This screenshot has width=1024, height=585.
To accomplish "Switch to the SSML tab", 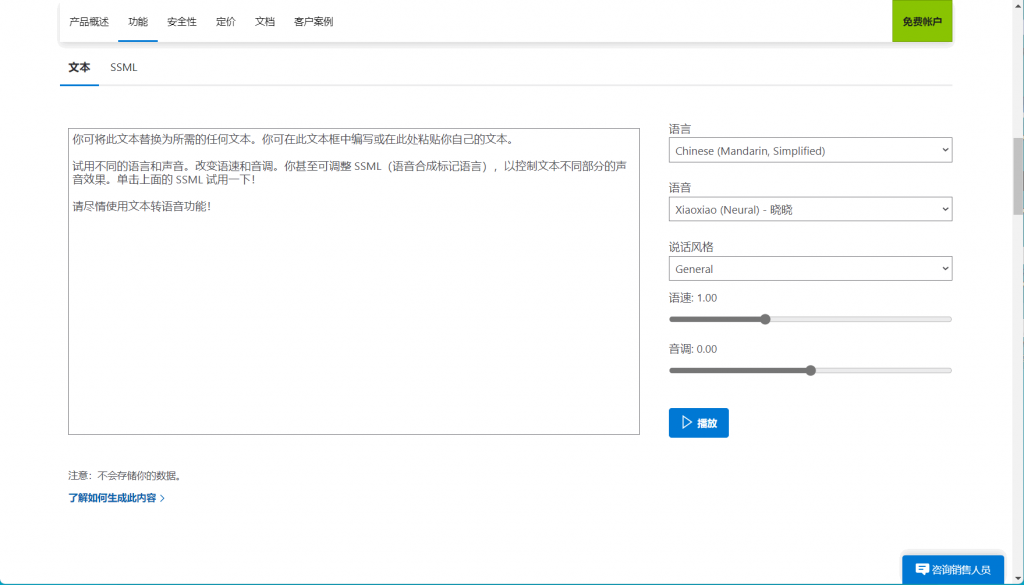I will (x=123, y=67).
